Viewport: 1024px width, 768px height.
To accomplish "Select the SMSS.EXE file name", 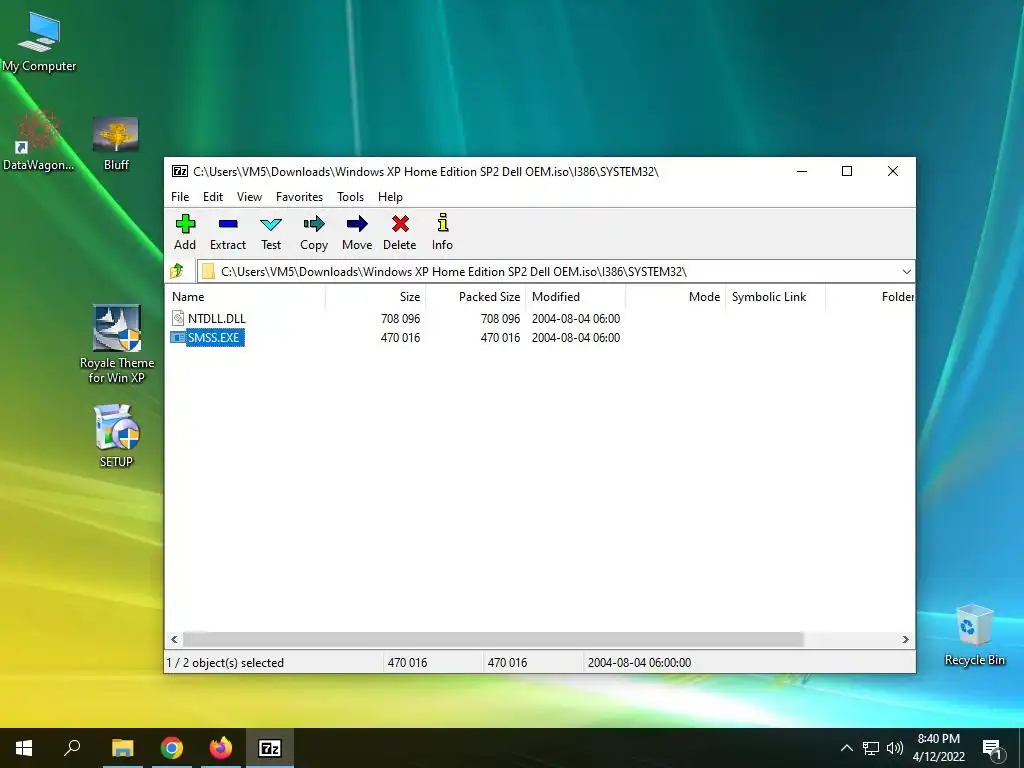I will pos(214,338).
